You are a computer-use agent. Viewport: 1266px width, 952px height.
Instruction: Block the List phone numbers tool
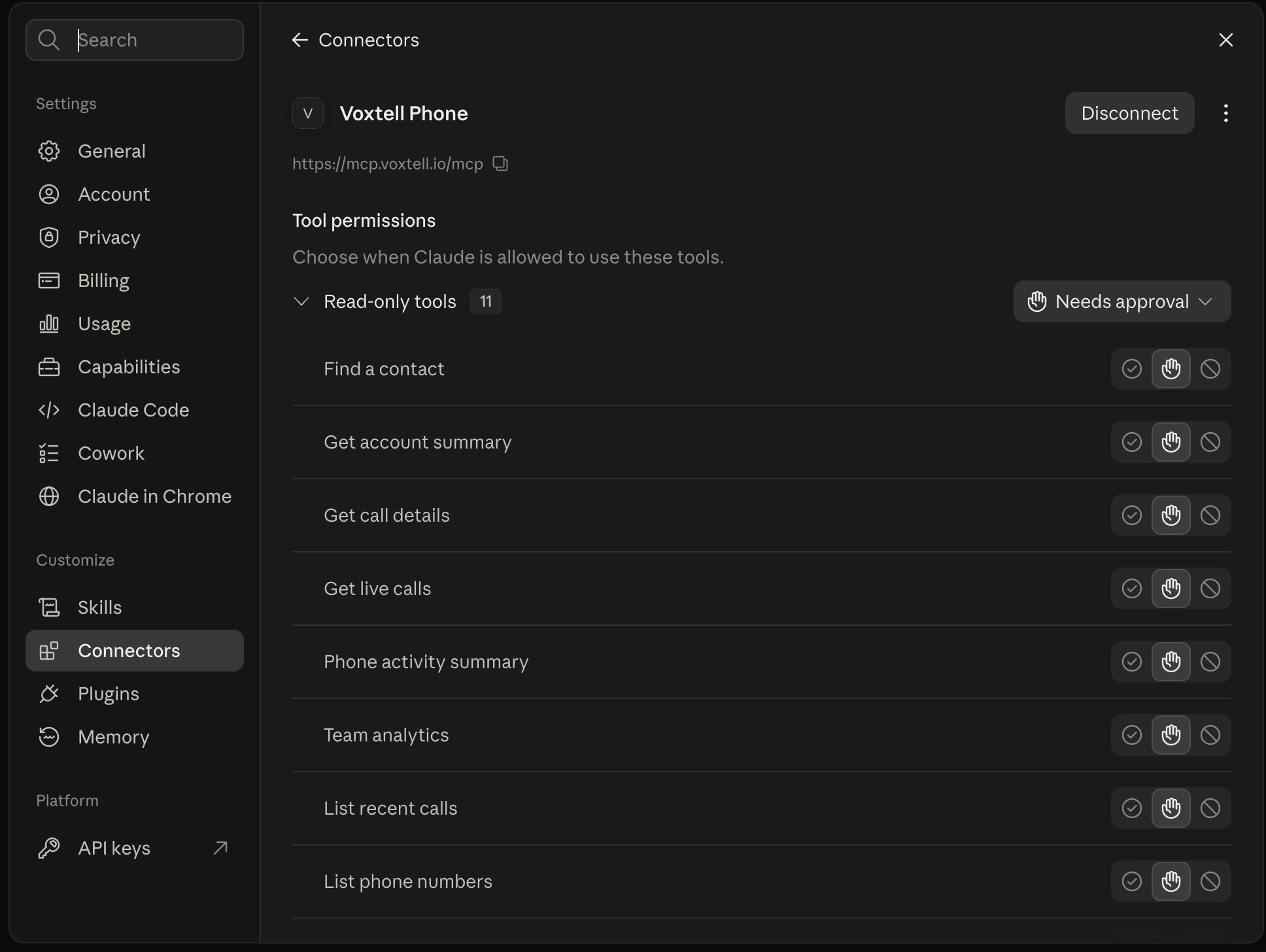coord(1210,881)
